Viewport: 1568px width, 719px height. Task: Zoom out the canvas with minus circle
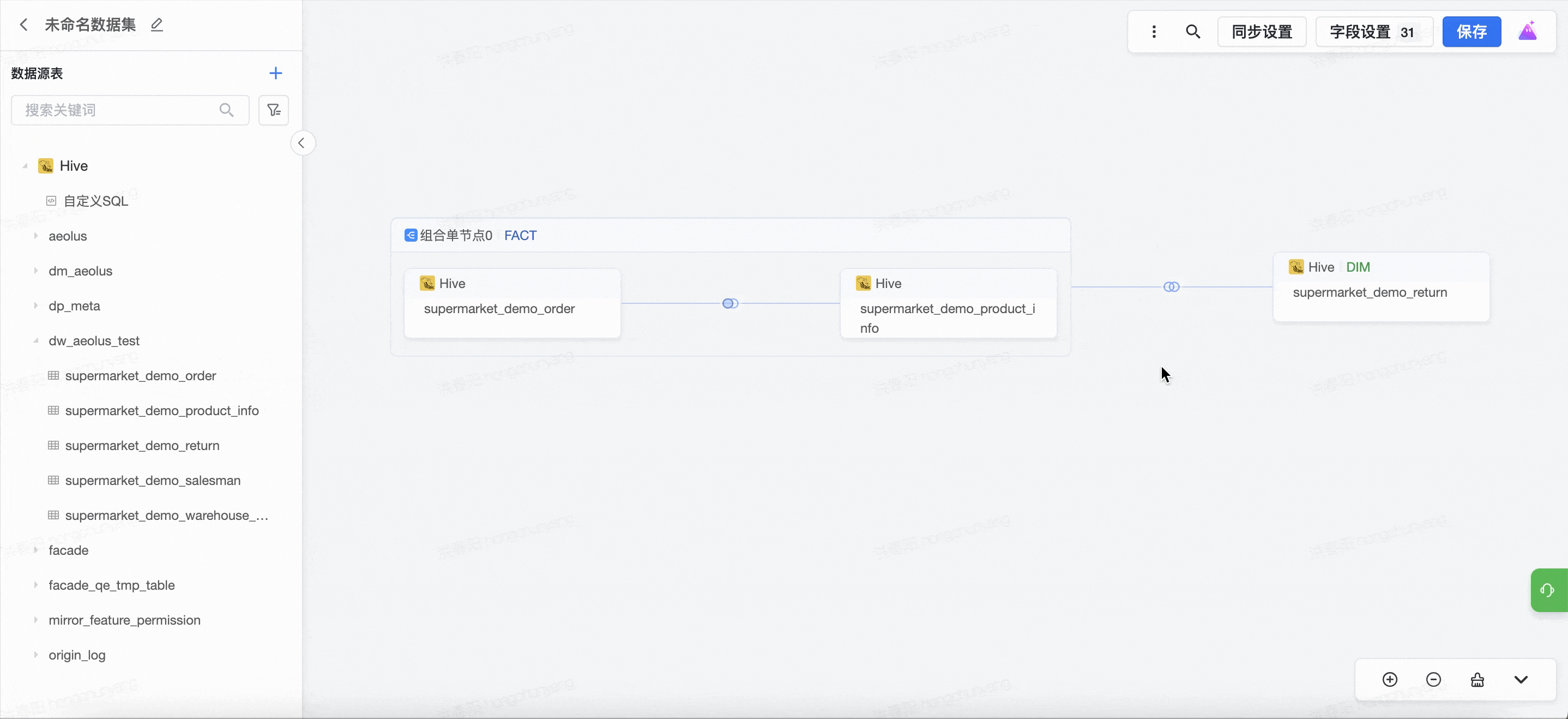[x=1433, y=679]
